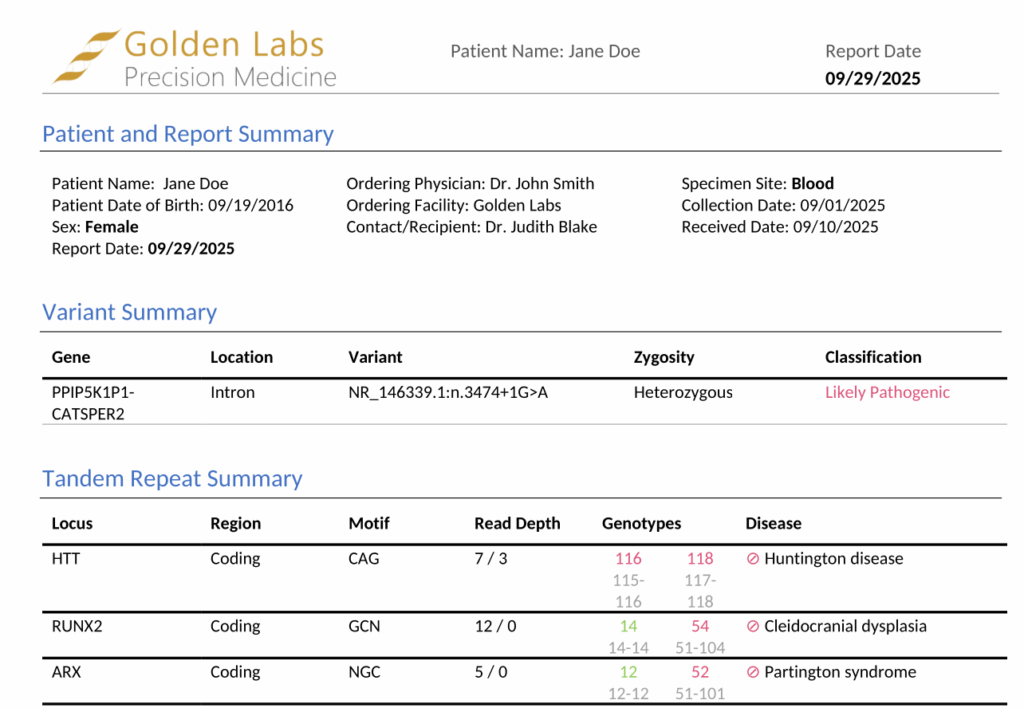Viewport: 1024px width, 708px height.
Task: Click the Read Depth column header
Action: (517, 523)
